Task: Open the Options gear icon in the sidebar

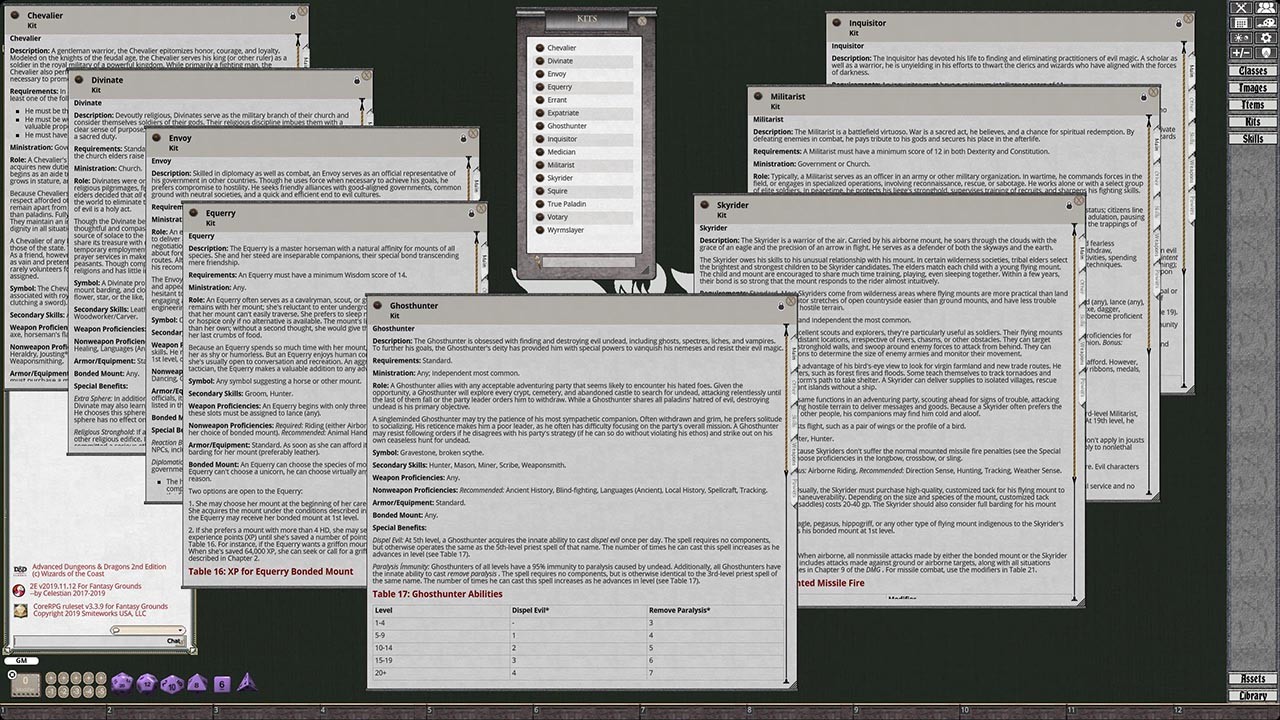Action: tap(1266, 37)
